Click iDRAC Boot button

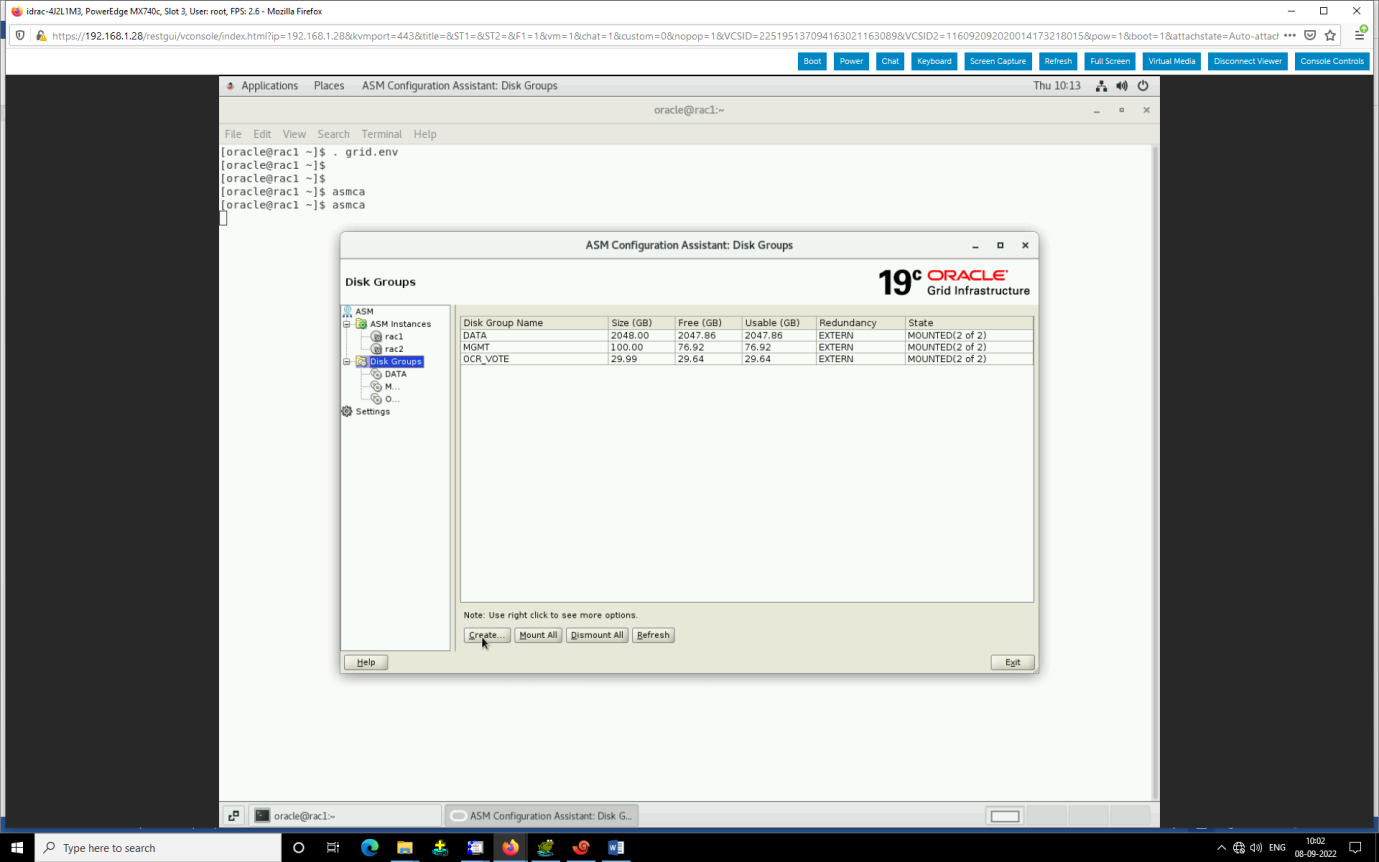click(x=812, y=61)
